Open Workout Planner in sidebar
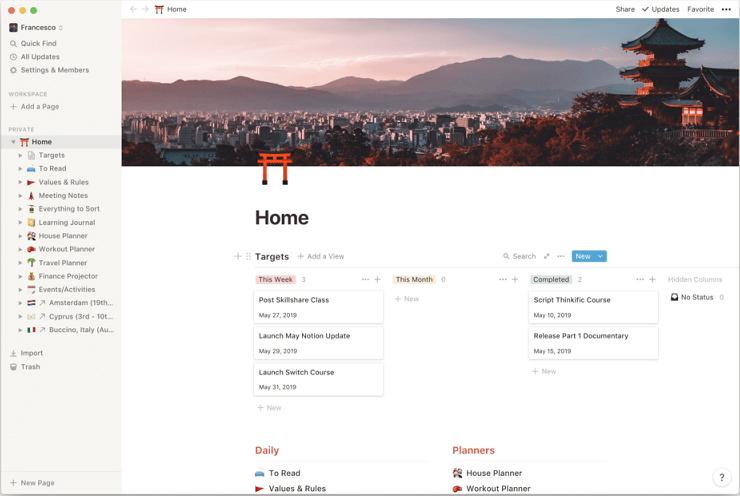This screenshot has height=496, width=740. click(67, 249)
